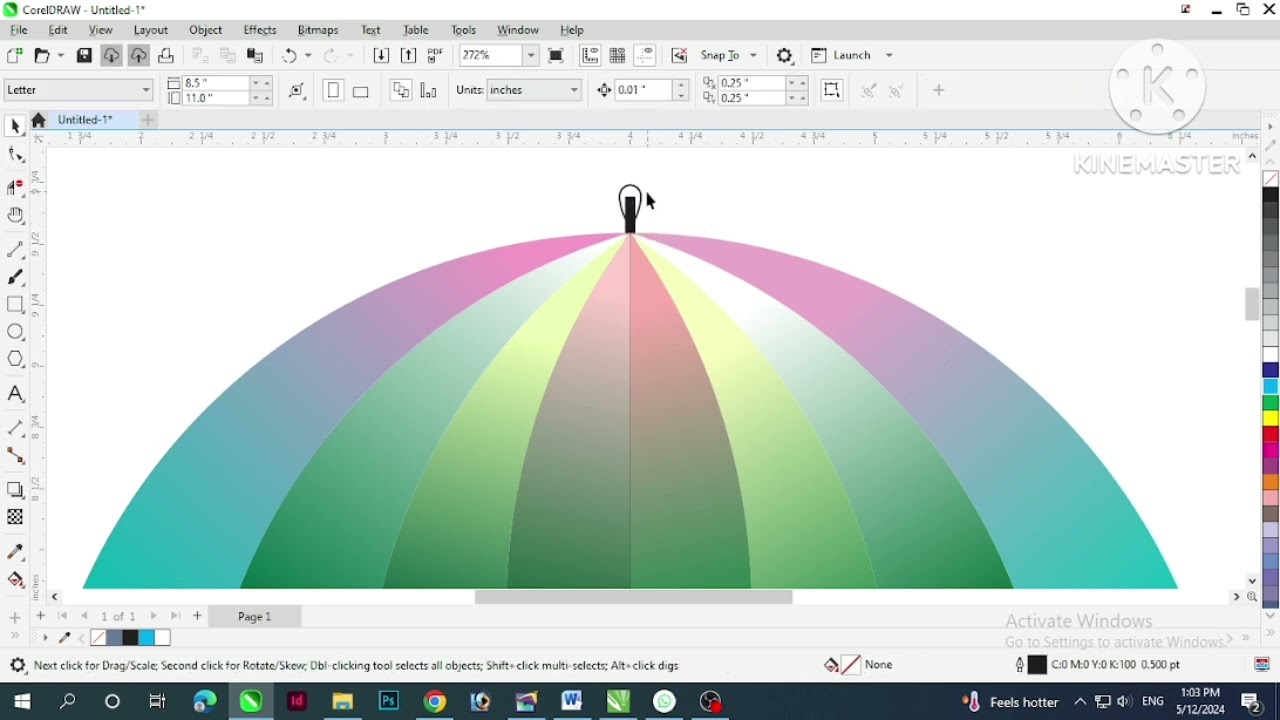Expand the Launch dropdown
Viewport: 1280px width, 720px height.
(889, 56)
